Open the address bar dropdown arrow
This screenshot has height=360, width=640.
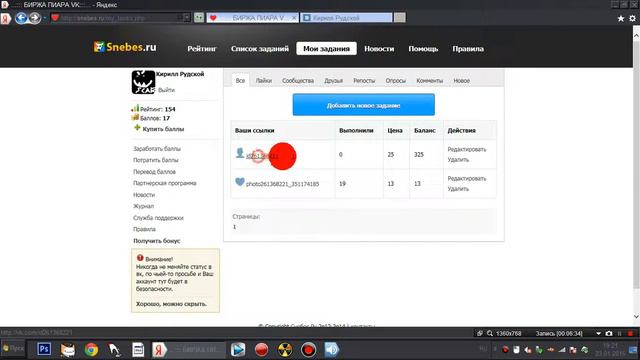click(x=187, y=18)
